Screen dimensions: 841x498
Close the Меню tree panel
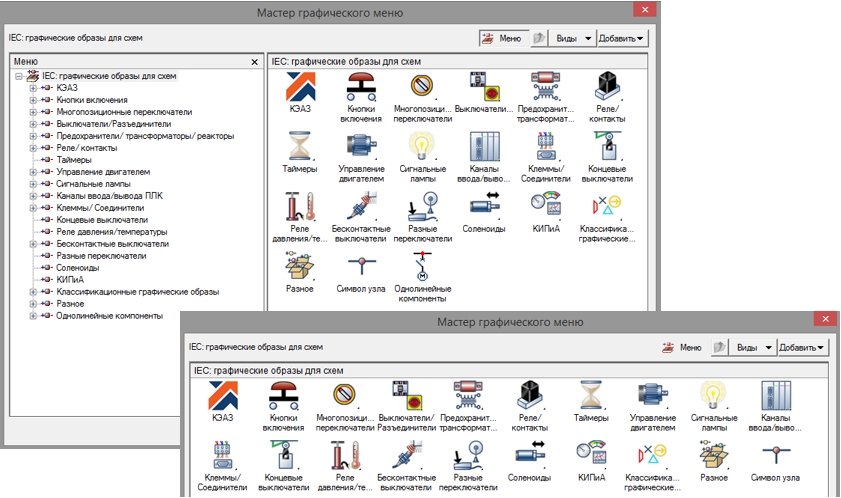click(255, 62)
